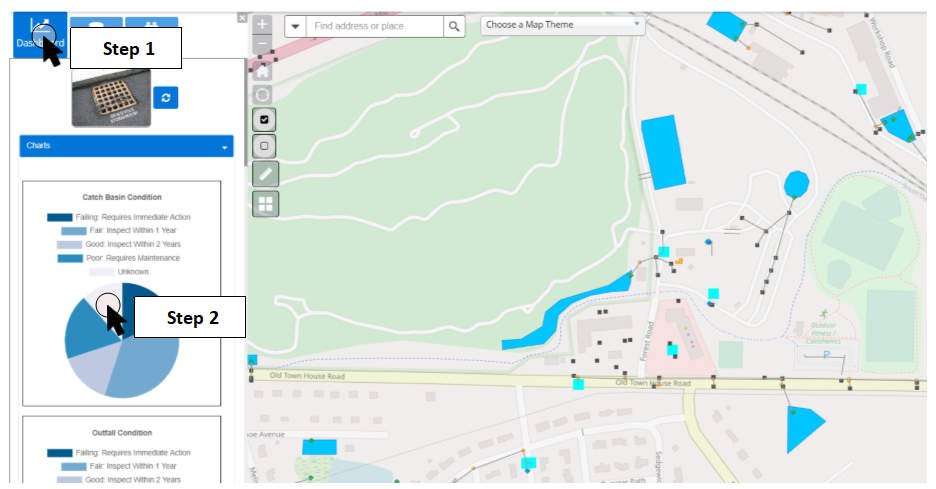Click the Failing legend color swatch
The image size is (936, 489).
pyautogui.click(x=59, y=217)
